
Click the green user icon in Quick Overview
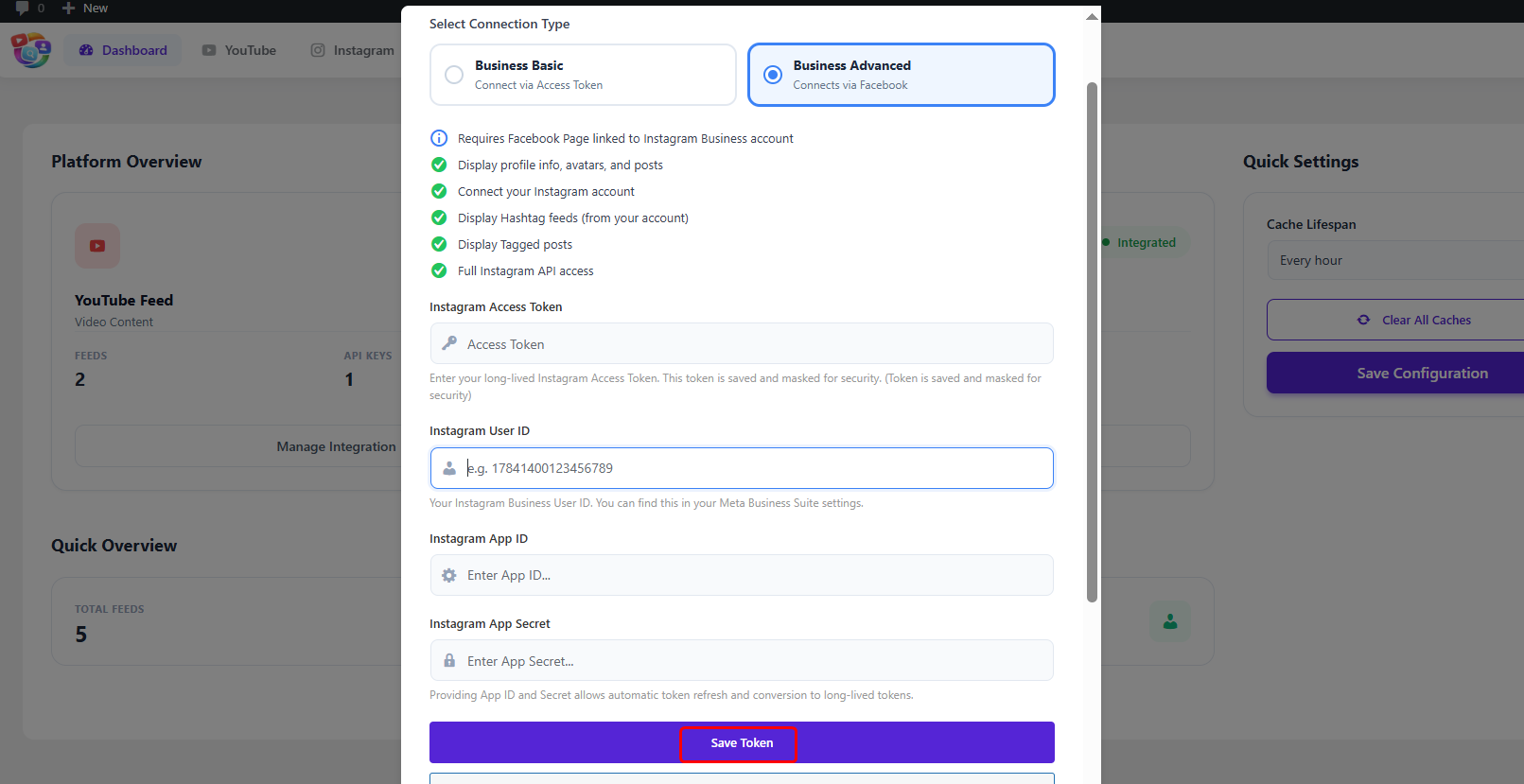coord(1170,621)
